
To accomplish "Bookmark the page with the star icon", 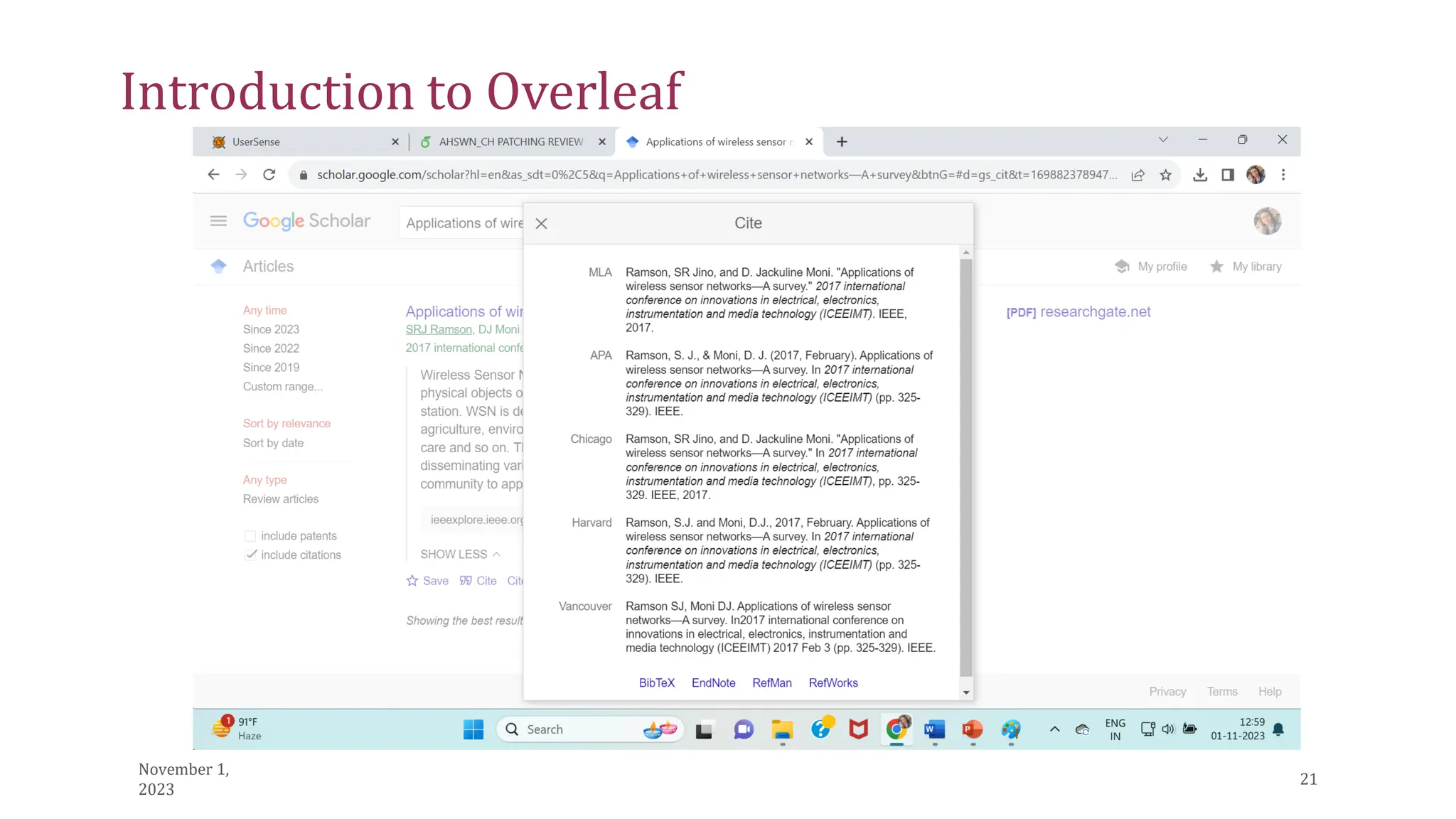I will coord(1165,175).
